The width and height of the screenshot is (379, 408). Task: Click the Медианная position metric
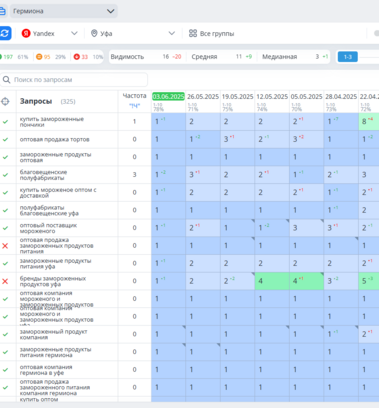coord(295,57)
